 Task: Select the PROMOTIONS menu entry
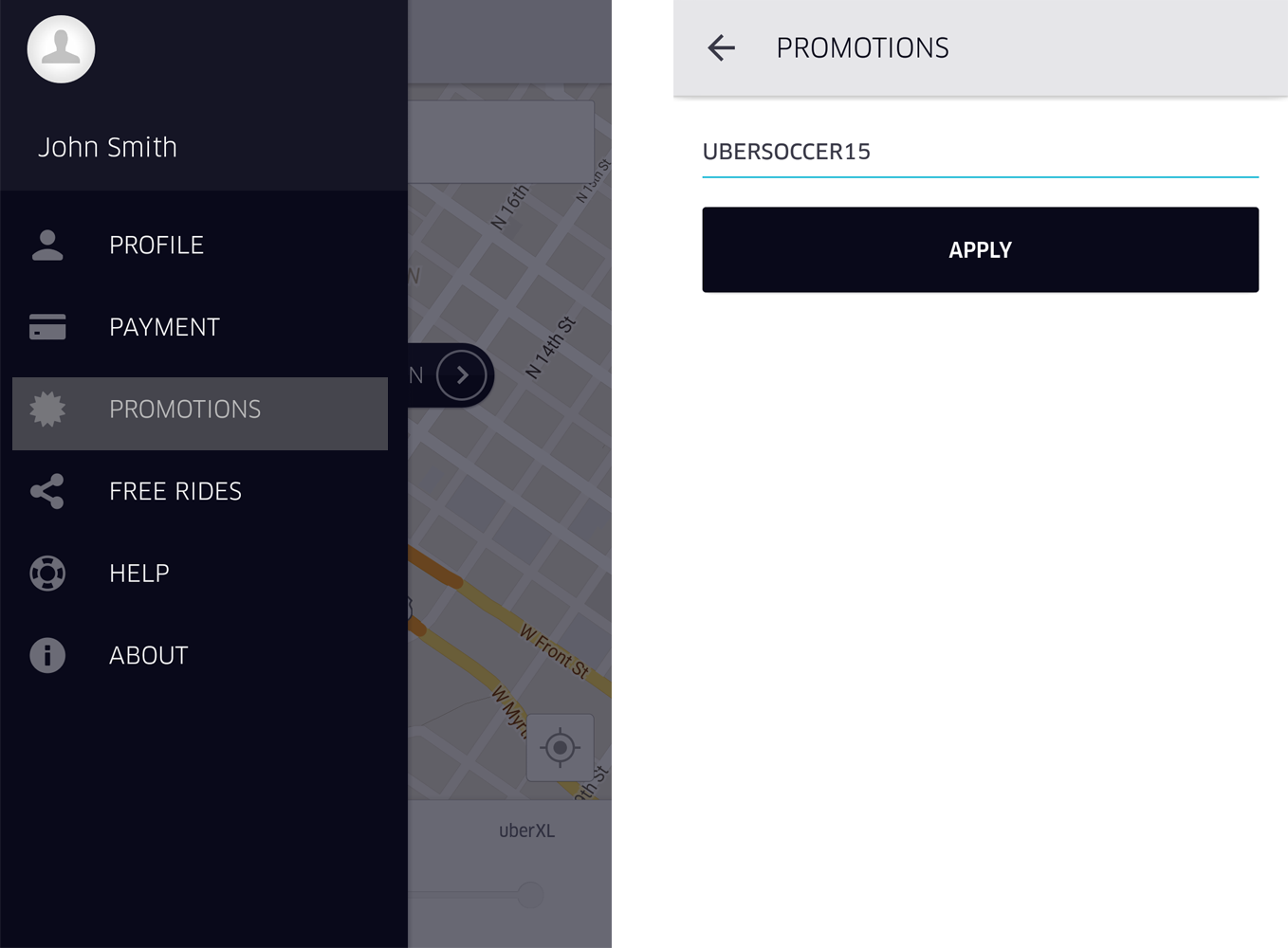[x=200, y=413]
